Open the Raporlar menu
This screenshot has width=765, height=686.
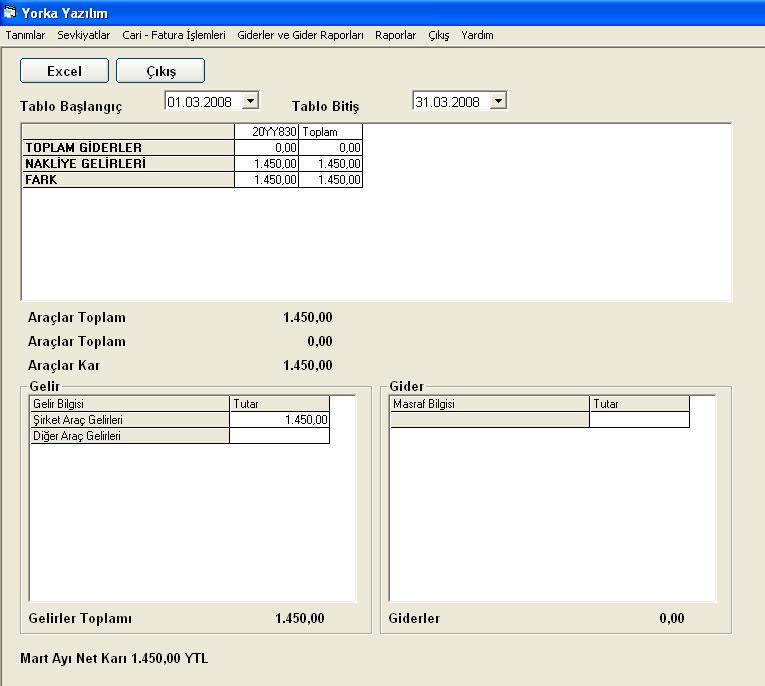pyautogui.click(x=396, y=35)
